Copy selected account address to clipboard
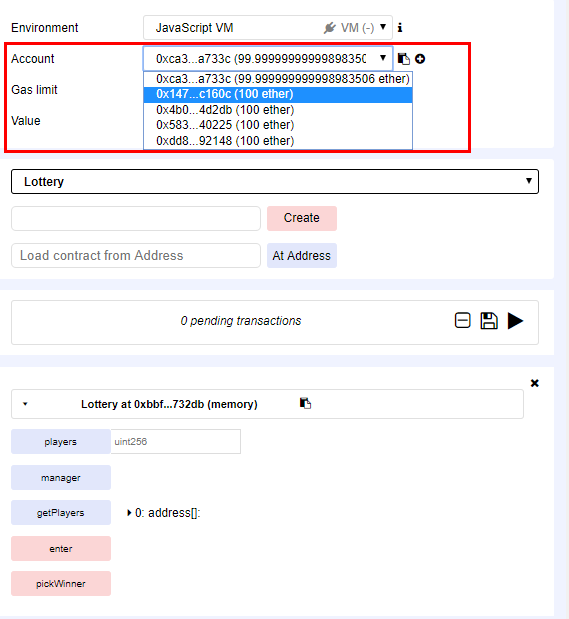The width and height of the screenshot is (569, 619). point(404,59)
